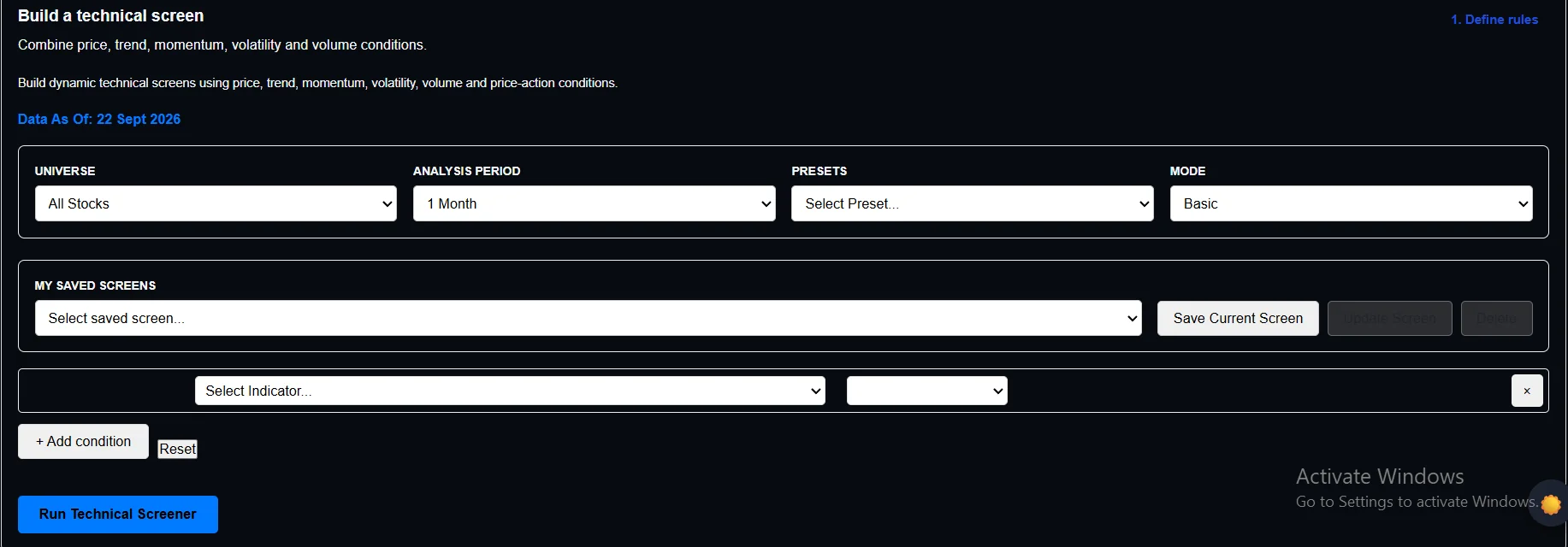Open the Mode dropdown showing Basic
Screen dimensions: 1568x547
tap(1351, 203)
